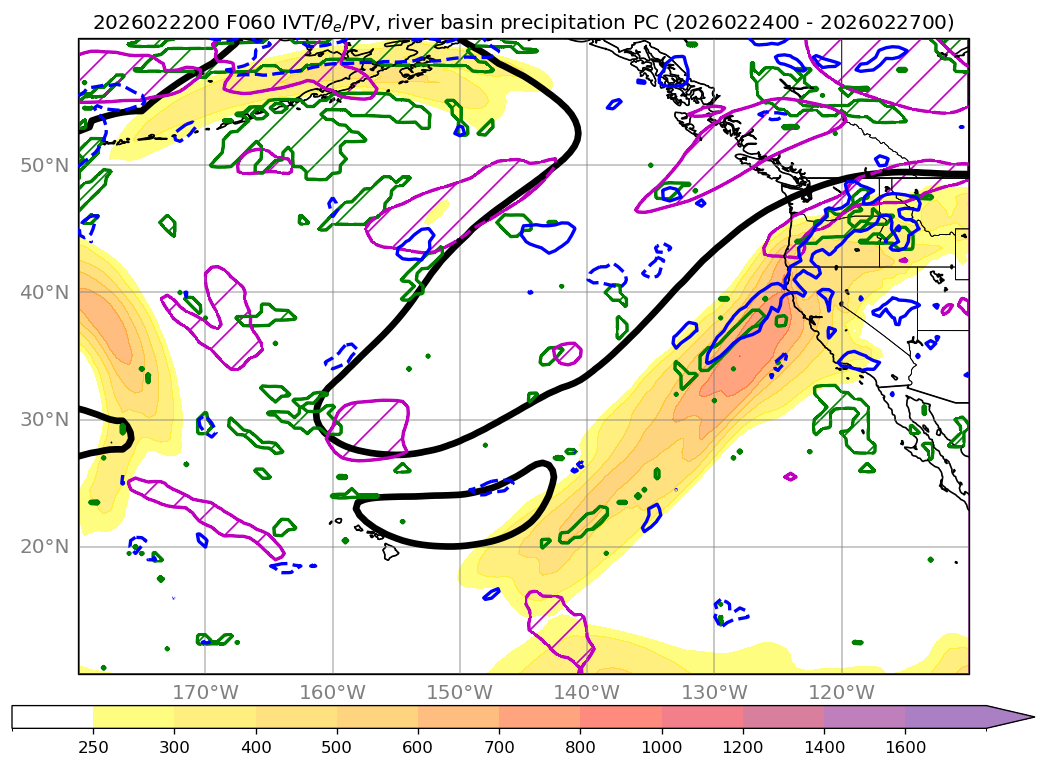The height and width of the screenshot is (767, 1047).
Task: Click the plot title text at top
Action: (x=523, y=22)
